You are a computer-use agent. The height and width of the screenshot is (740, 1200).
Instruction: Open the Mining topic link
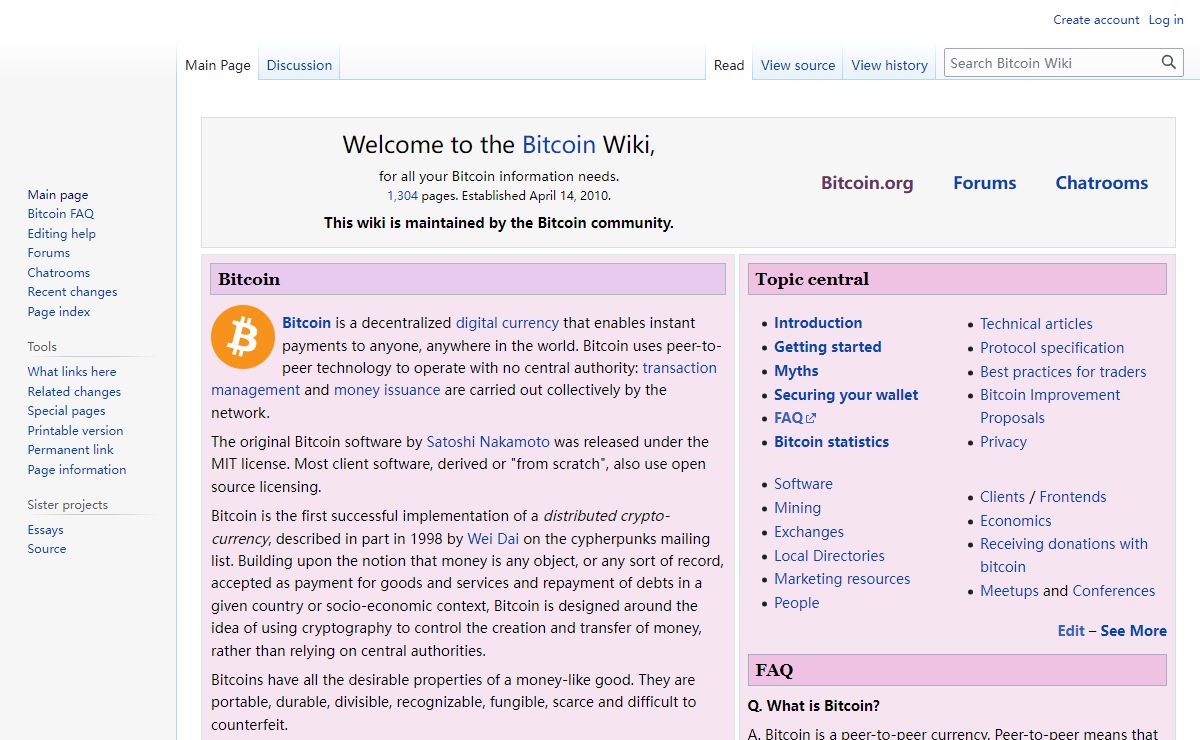coord(797,508)
